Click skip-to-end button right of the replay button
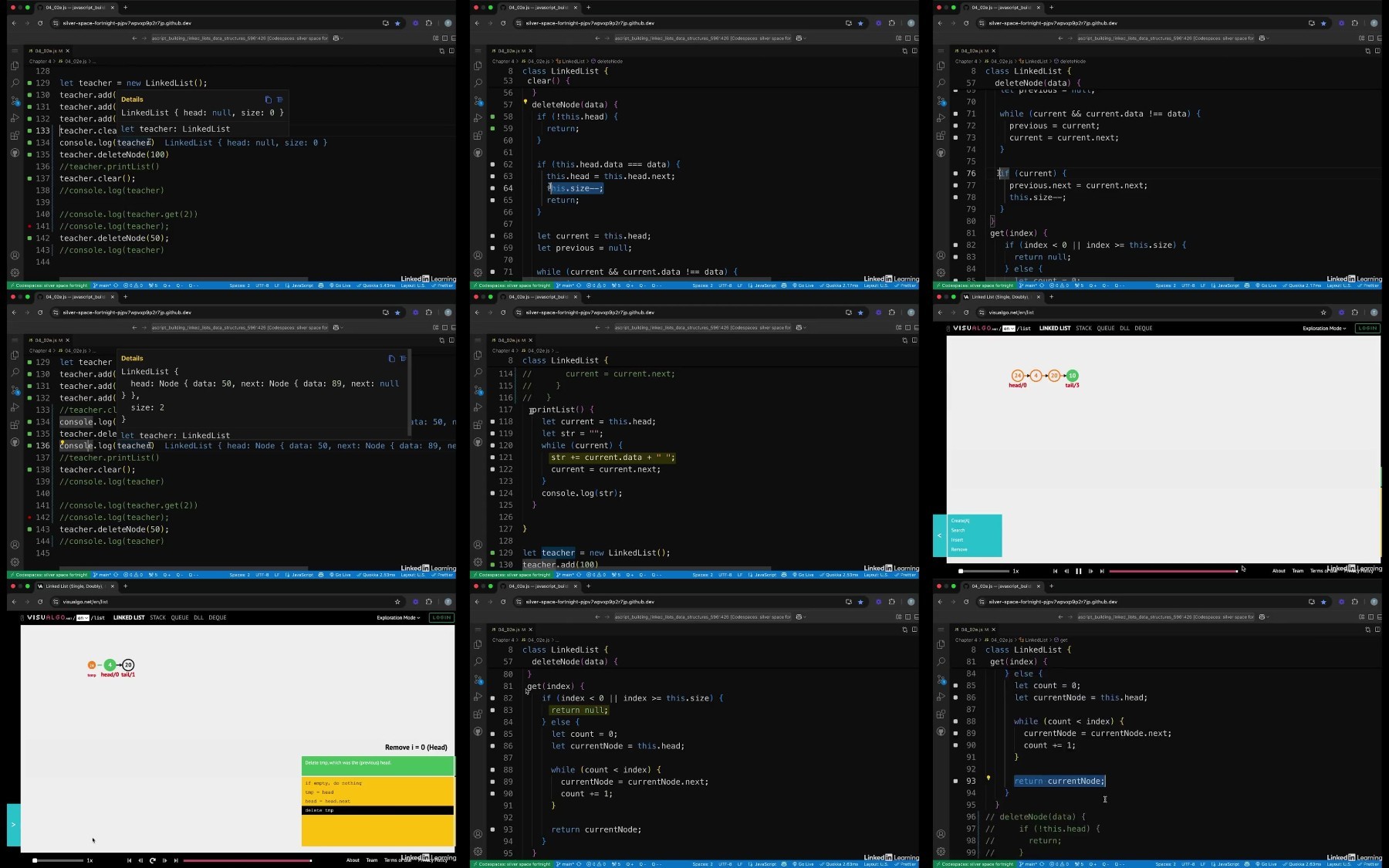 click(x=176, y=860)
